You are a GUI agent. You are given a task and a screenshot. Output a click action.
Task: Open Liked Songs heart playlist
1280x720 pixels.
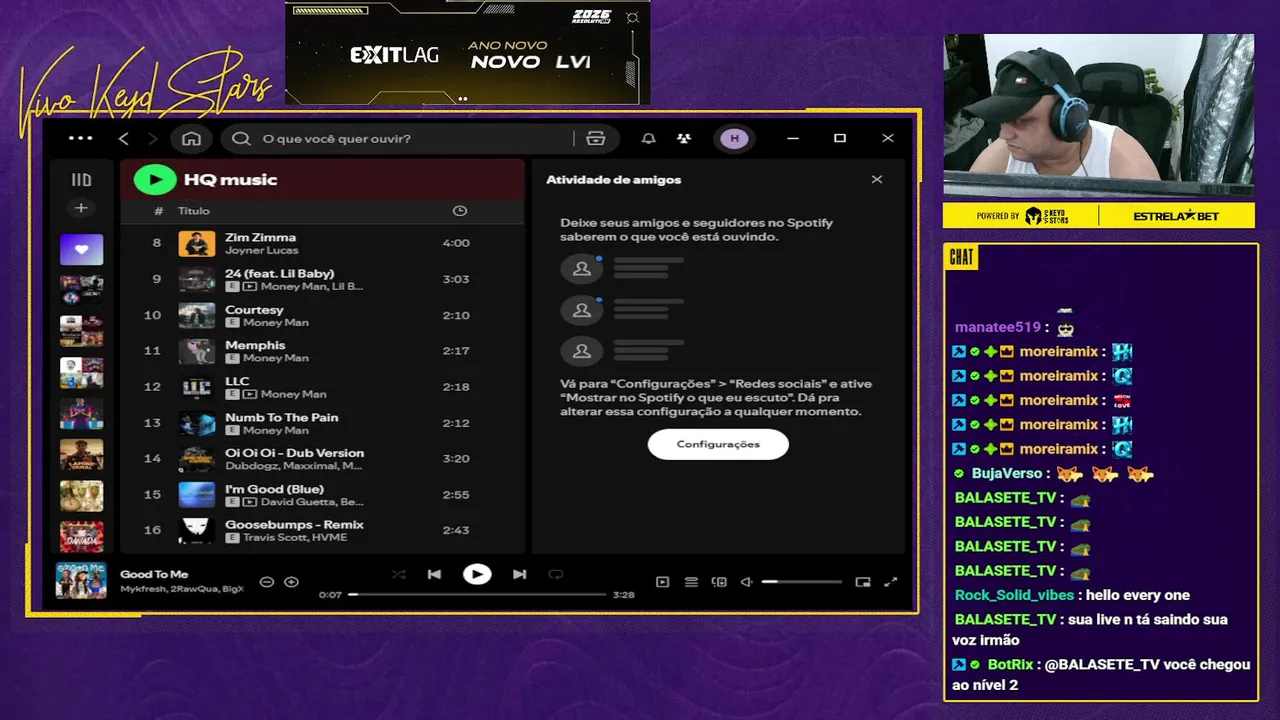[x=81, y=249]
